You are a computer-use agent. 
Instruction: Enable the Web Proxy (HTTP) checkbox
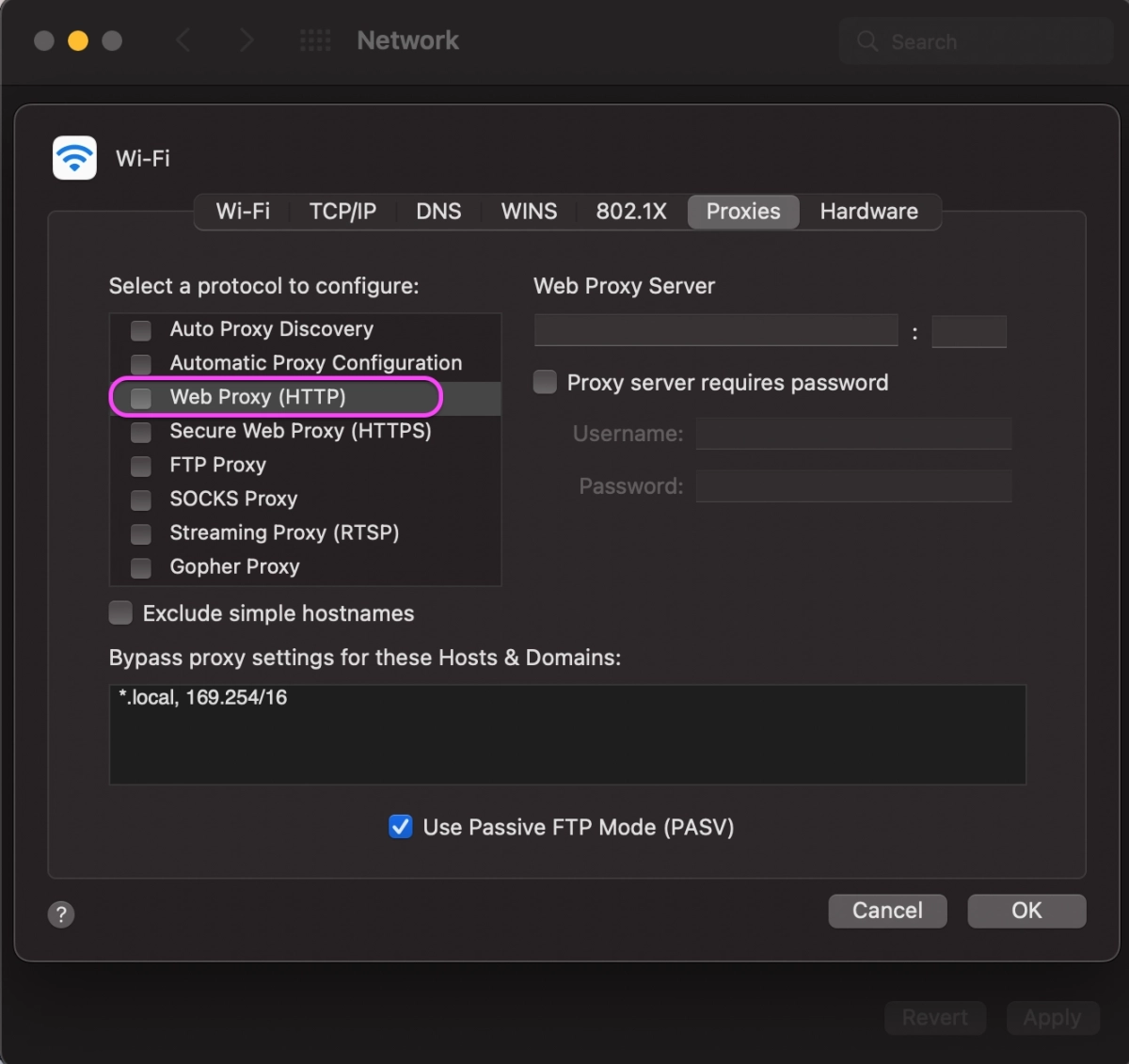pyautogui.click(x=139, y=397)
